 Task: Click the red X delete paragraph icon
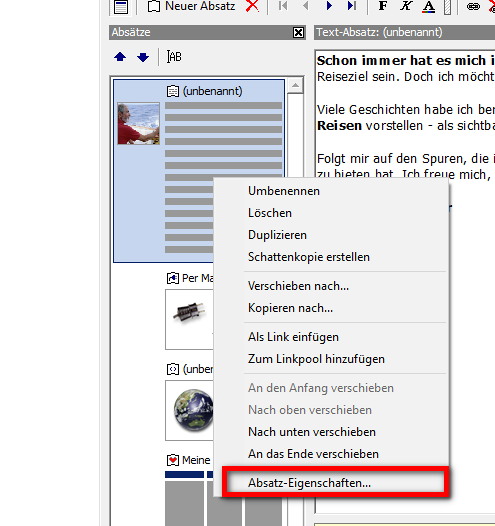[253, 6]
